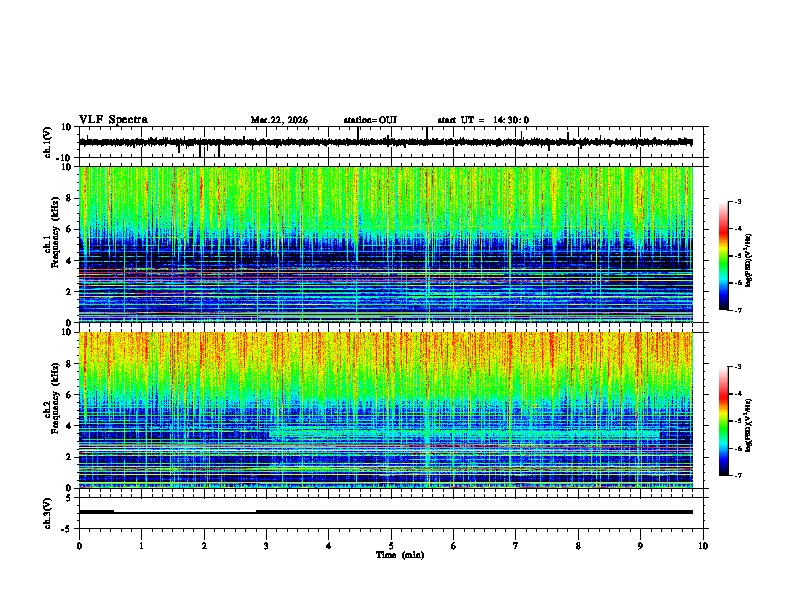Click the "6" tick on ch.1 frequency axis
This screenshot has height=612, width=792.
69,230
